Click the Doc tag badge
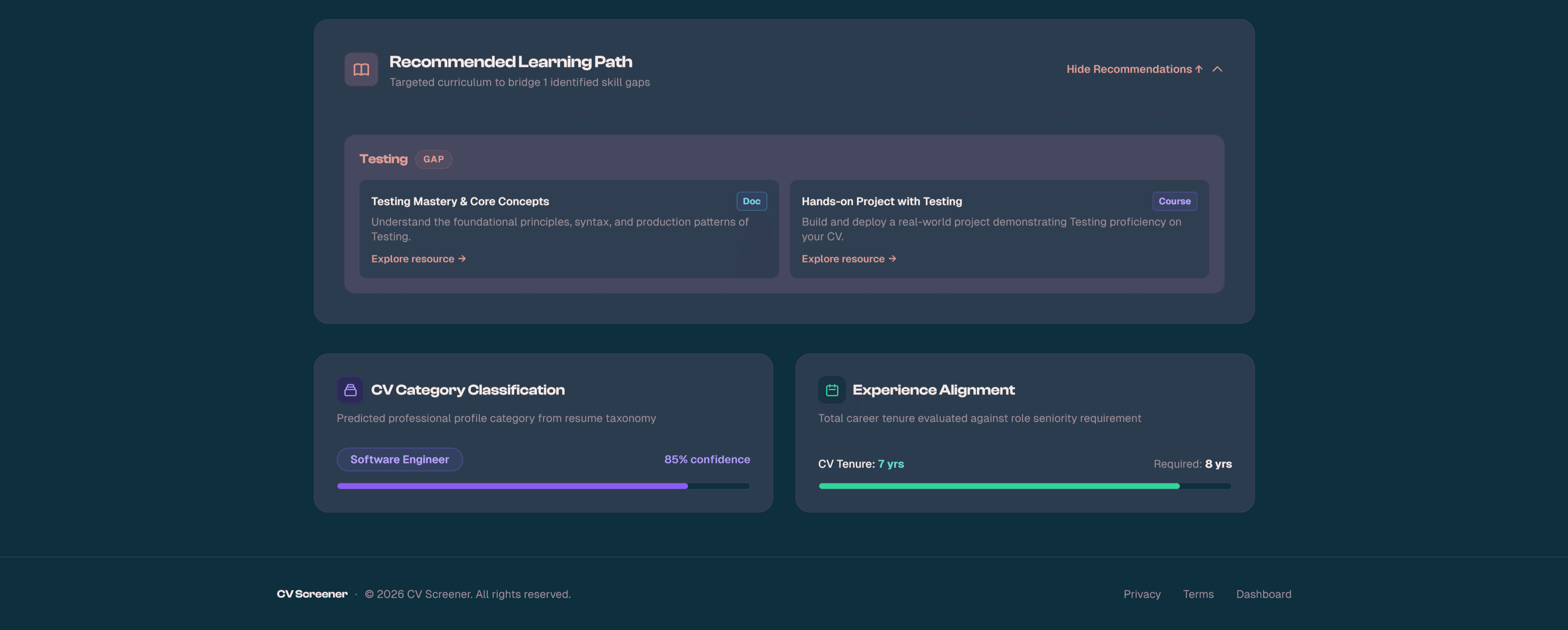 (751, 201)
